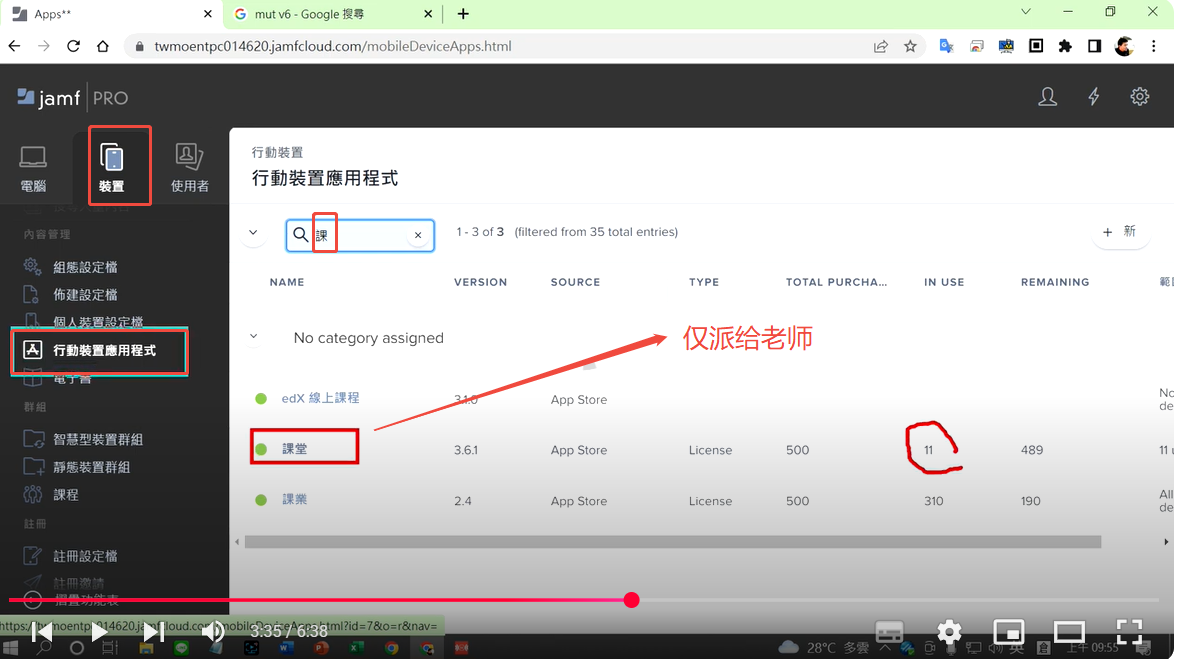Click the red video progress scrubber

[x=631, y=600]
